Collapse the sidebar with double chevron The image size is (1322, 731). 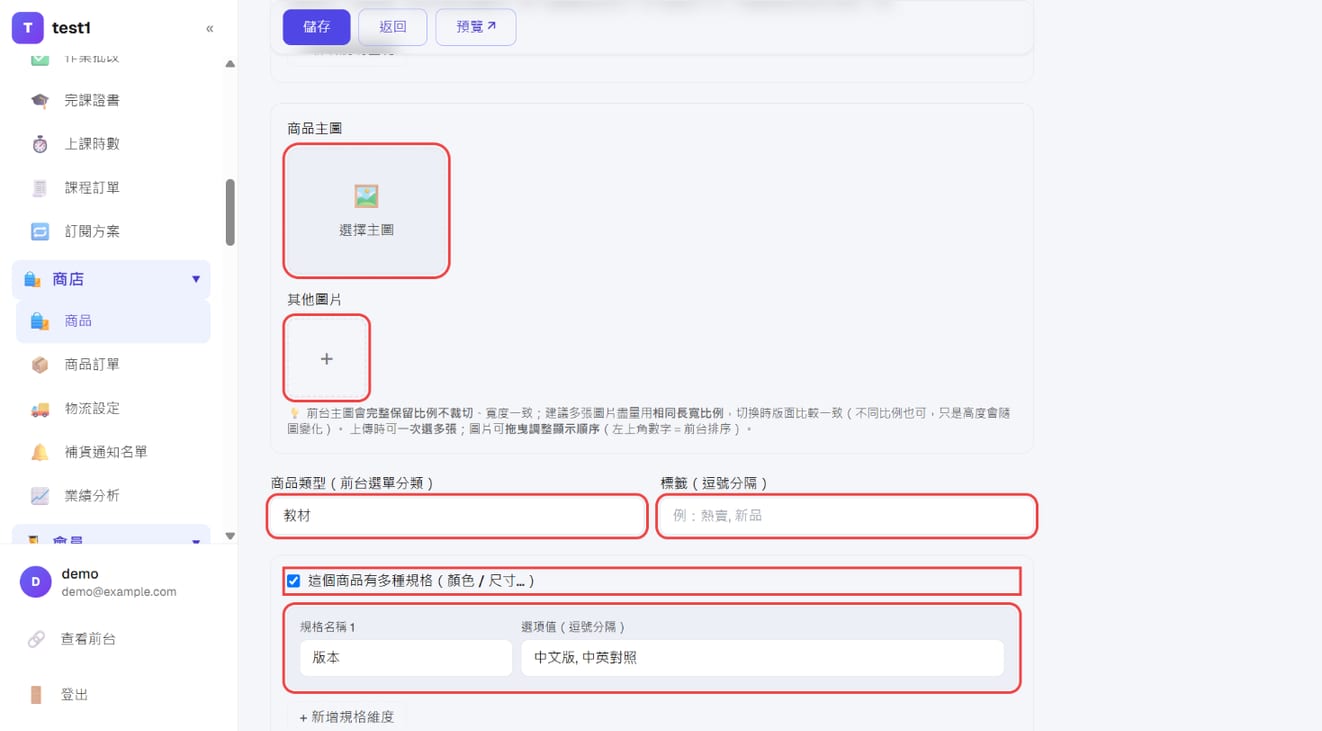pos(209,28)
